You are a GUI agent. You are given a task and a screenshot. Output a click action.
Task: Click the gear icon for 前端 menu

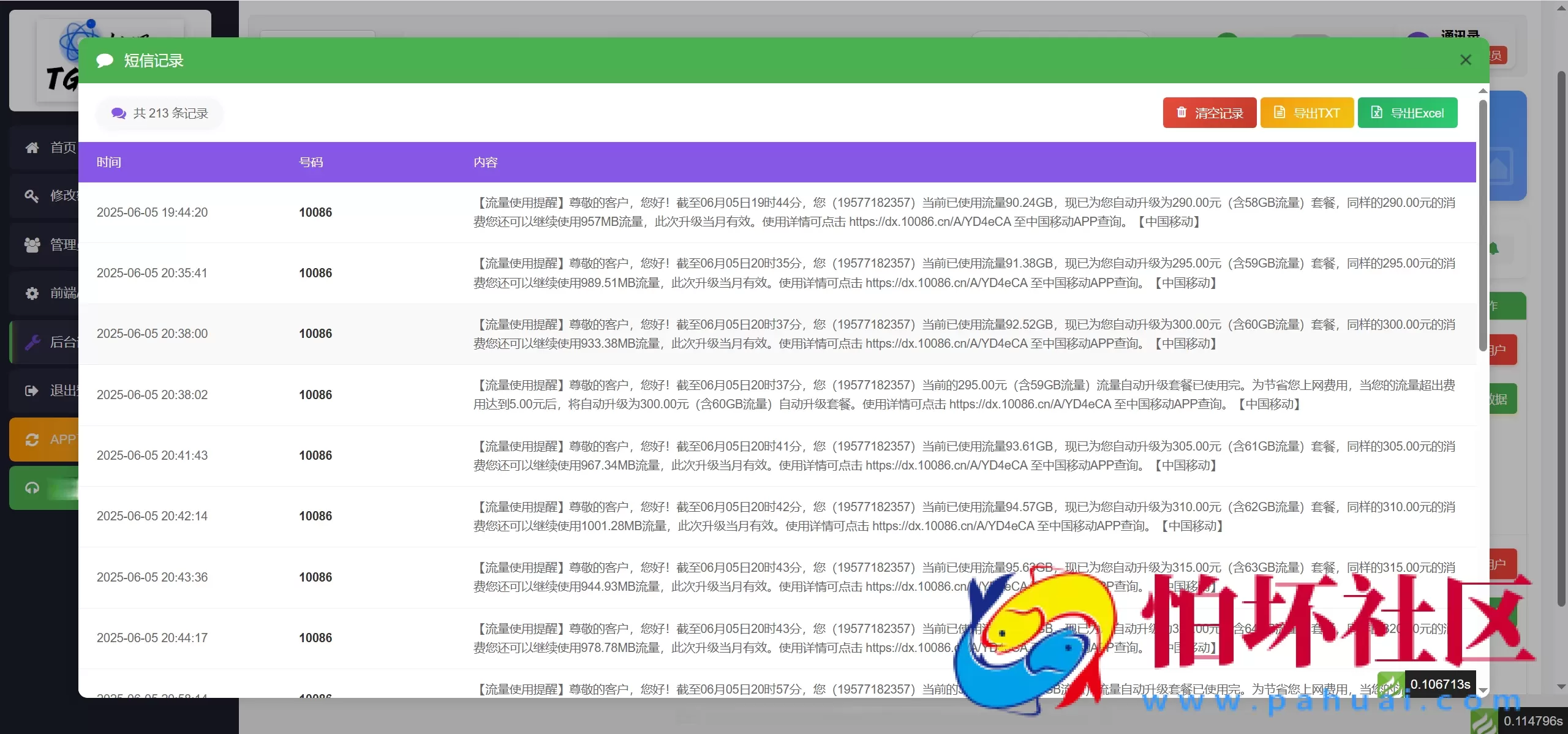tap(32, 293)
